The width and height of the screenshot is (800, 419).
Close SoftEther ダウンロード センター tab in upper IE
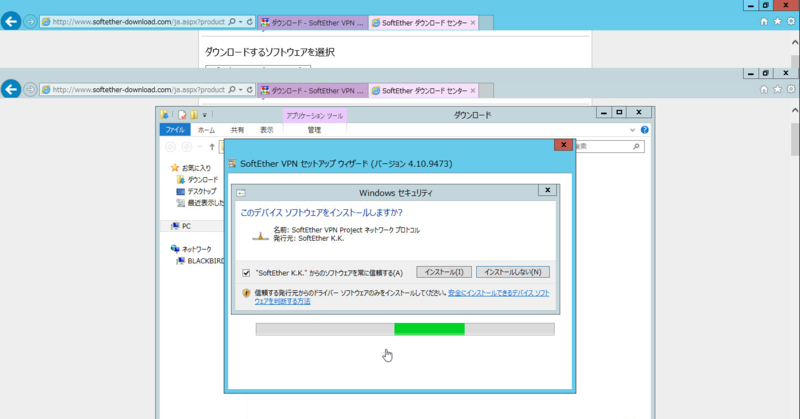473,23
